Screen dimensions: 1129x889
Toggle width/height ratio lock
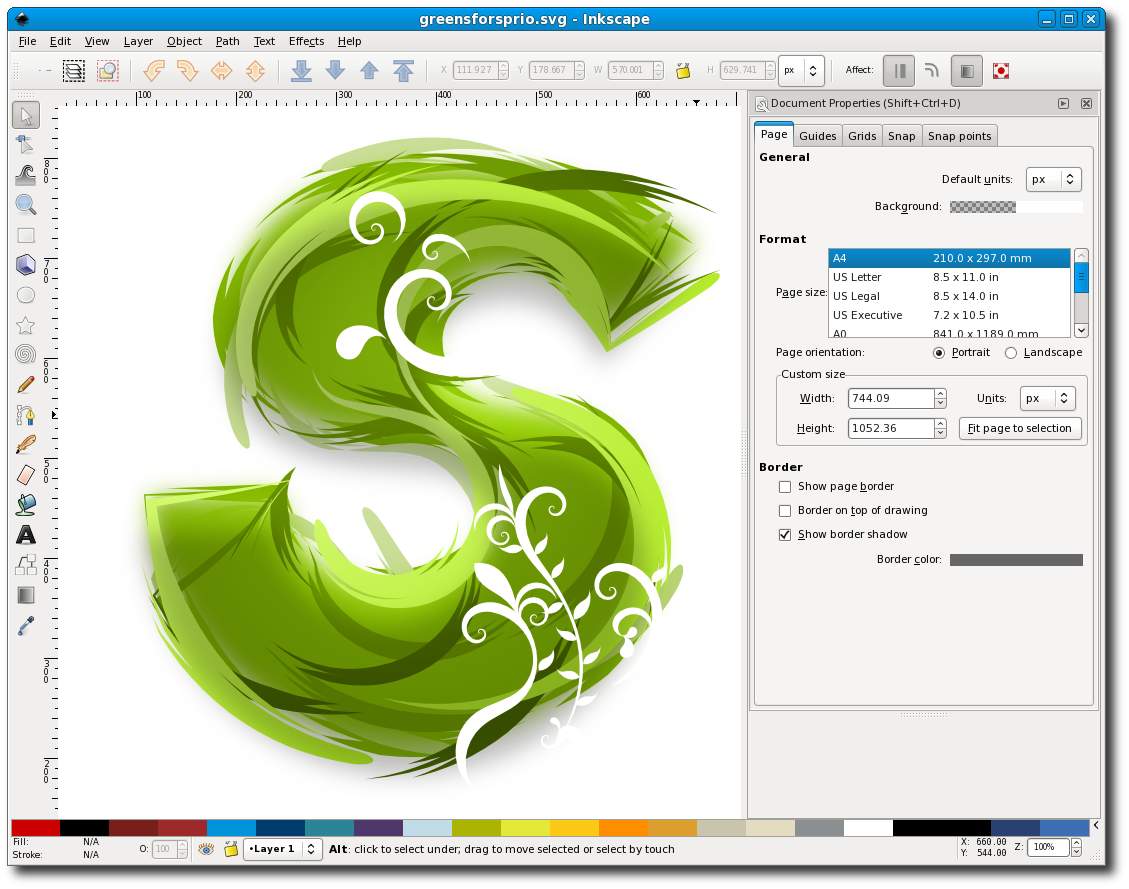pyautogui.click(x=683, y=70)
